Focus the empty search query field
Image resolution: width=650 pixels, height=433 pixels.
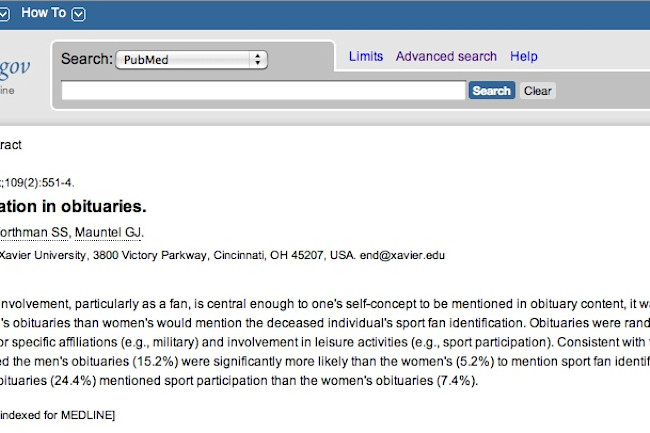pos(263,90)
